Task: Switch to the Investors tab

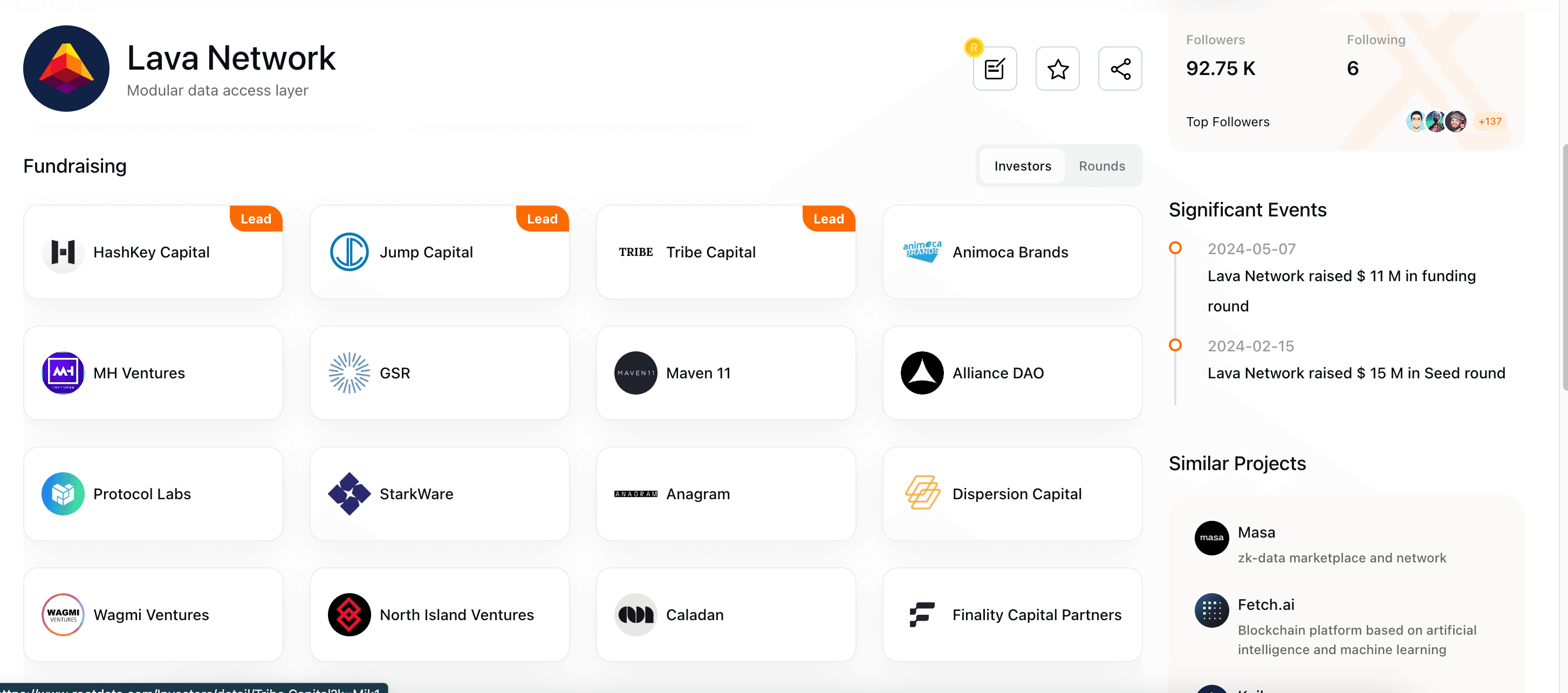Action: [x=1023, y=166]
